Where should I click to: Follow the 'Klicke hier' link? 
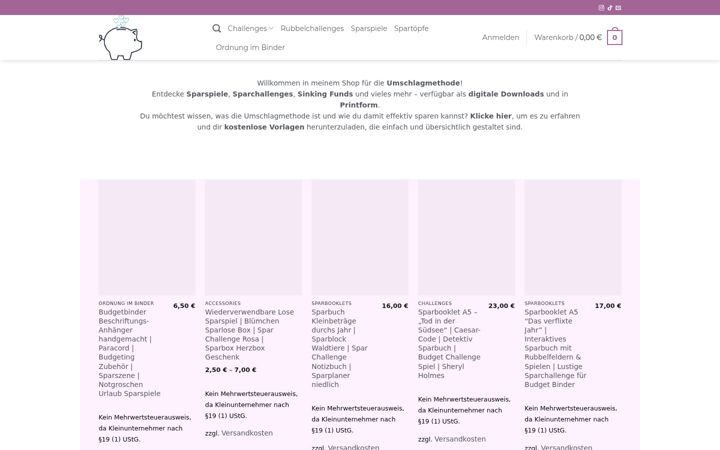[x=490, y=116]
